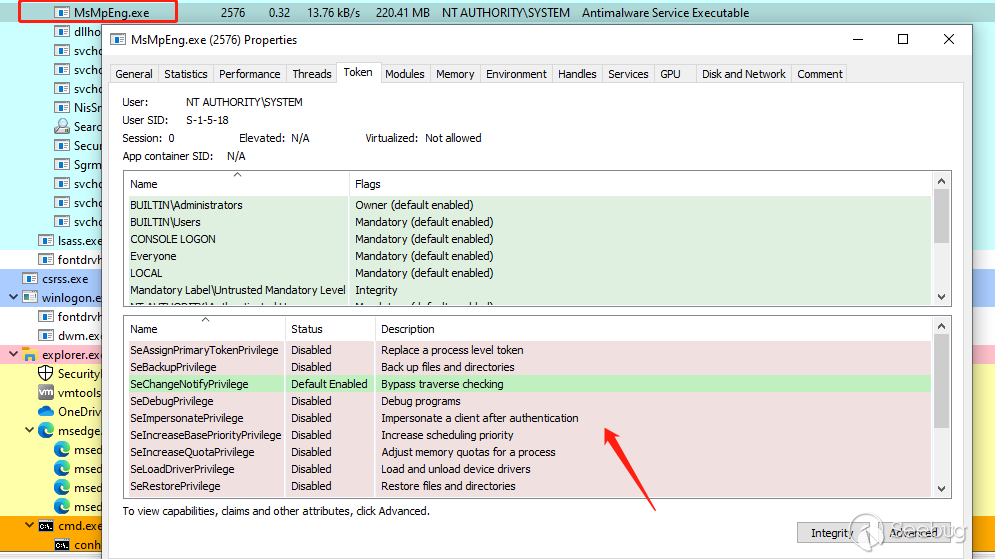Click the Security shield process icon
The height and width of the screenshot is (559, 995).
pyautogui.click(x=45, y=374)
